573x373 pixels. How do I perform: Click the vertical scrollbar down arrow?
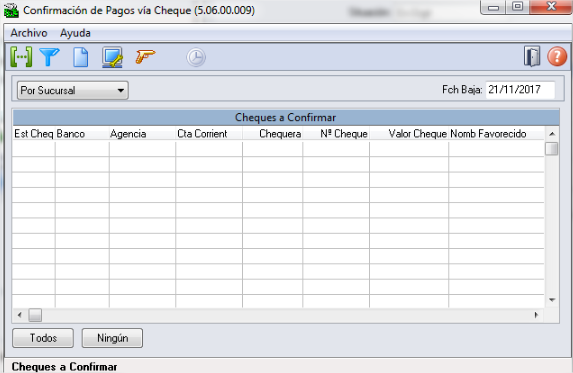(x=552, y=300)
